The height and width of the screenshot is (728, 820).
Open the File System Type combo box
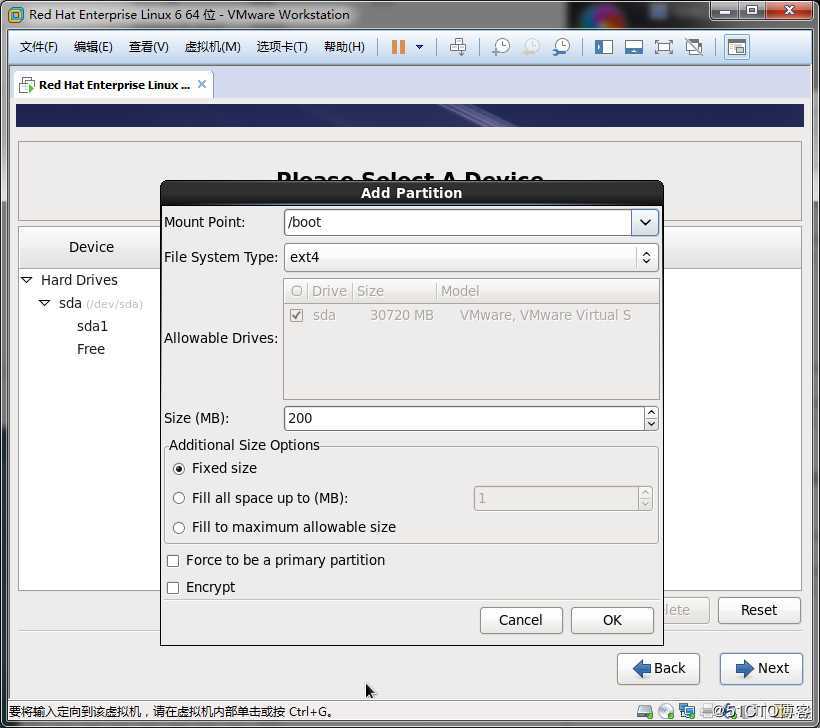pos(470,257)
